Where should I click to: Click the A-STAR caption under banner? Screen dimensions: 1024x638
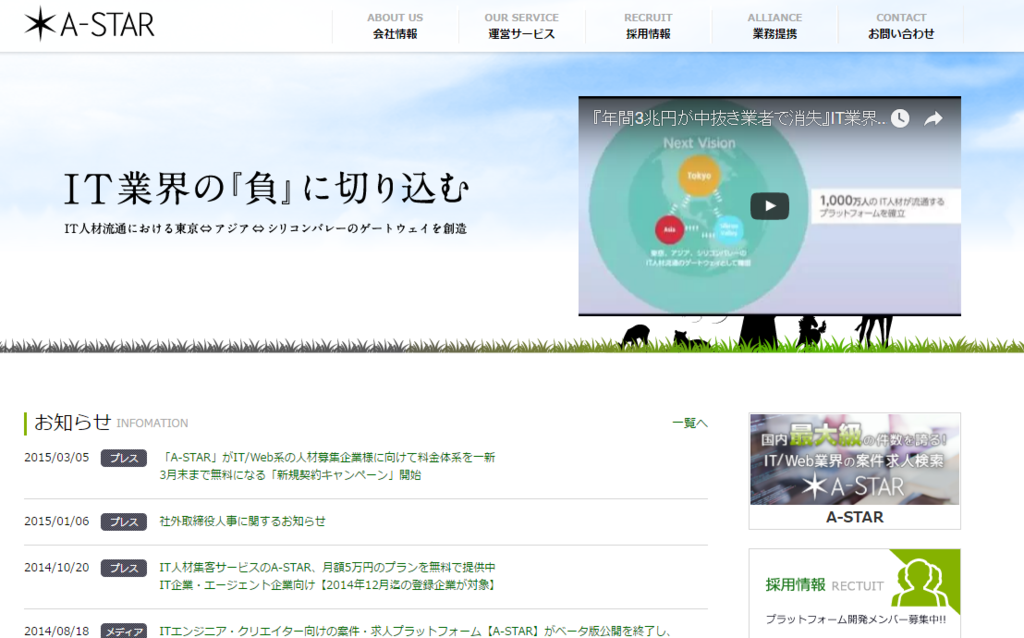pyautogui.click(x=854, y=517)
